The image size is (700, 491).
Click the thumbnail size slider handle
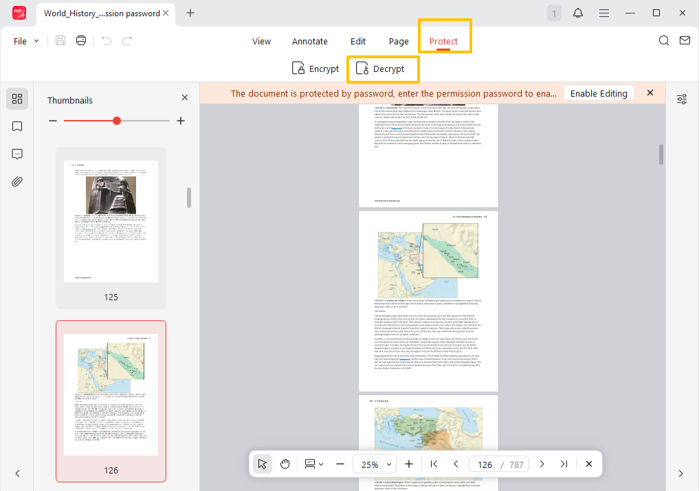[117, 121]
